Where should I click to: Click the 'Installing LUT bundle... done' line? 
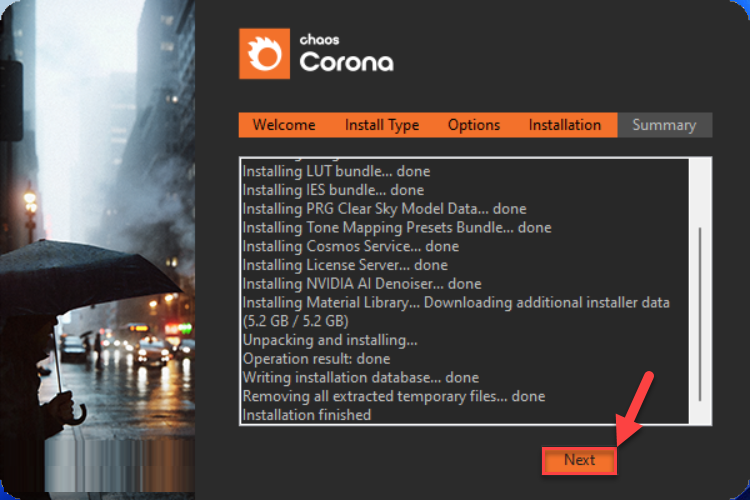336,171
